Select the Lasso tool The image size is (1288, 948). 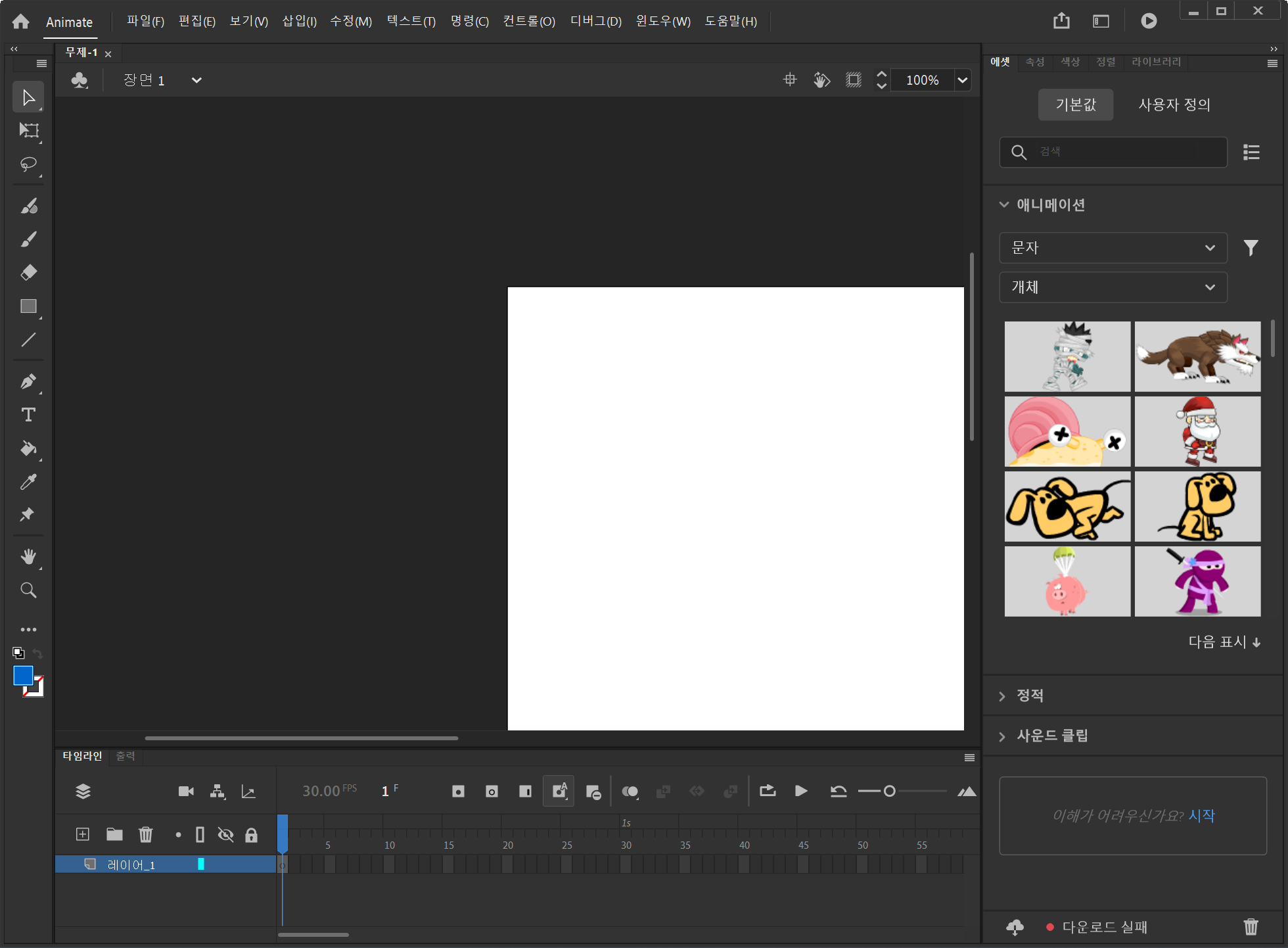click(28, 164)
